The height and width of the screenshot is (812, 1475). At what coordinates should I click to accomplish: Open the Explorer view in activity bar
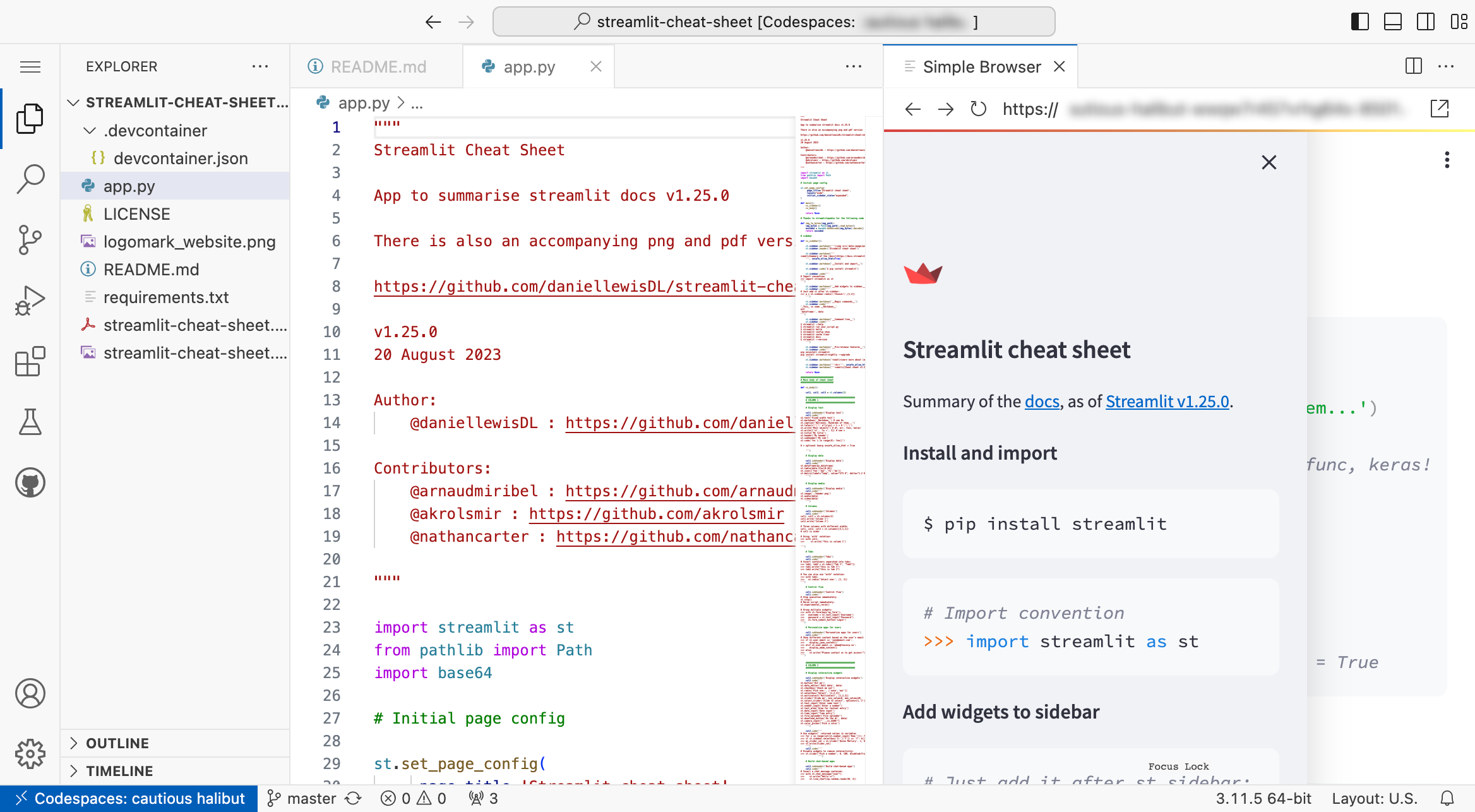(30, 118)
